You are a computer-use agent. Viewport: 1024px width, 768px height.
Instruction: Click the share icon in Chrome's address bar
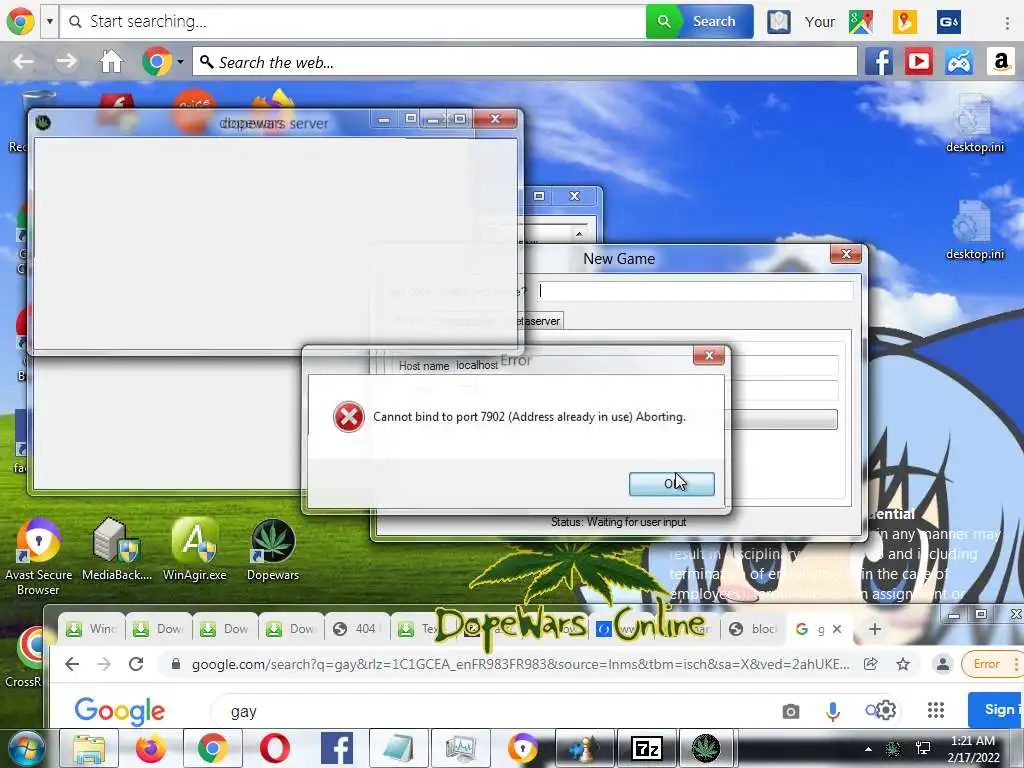871,664
